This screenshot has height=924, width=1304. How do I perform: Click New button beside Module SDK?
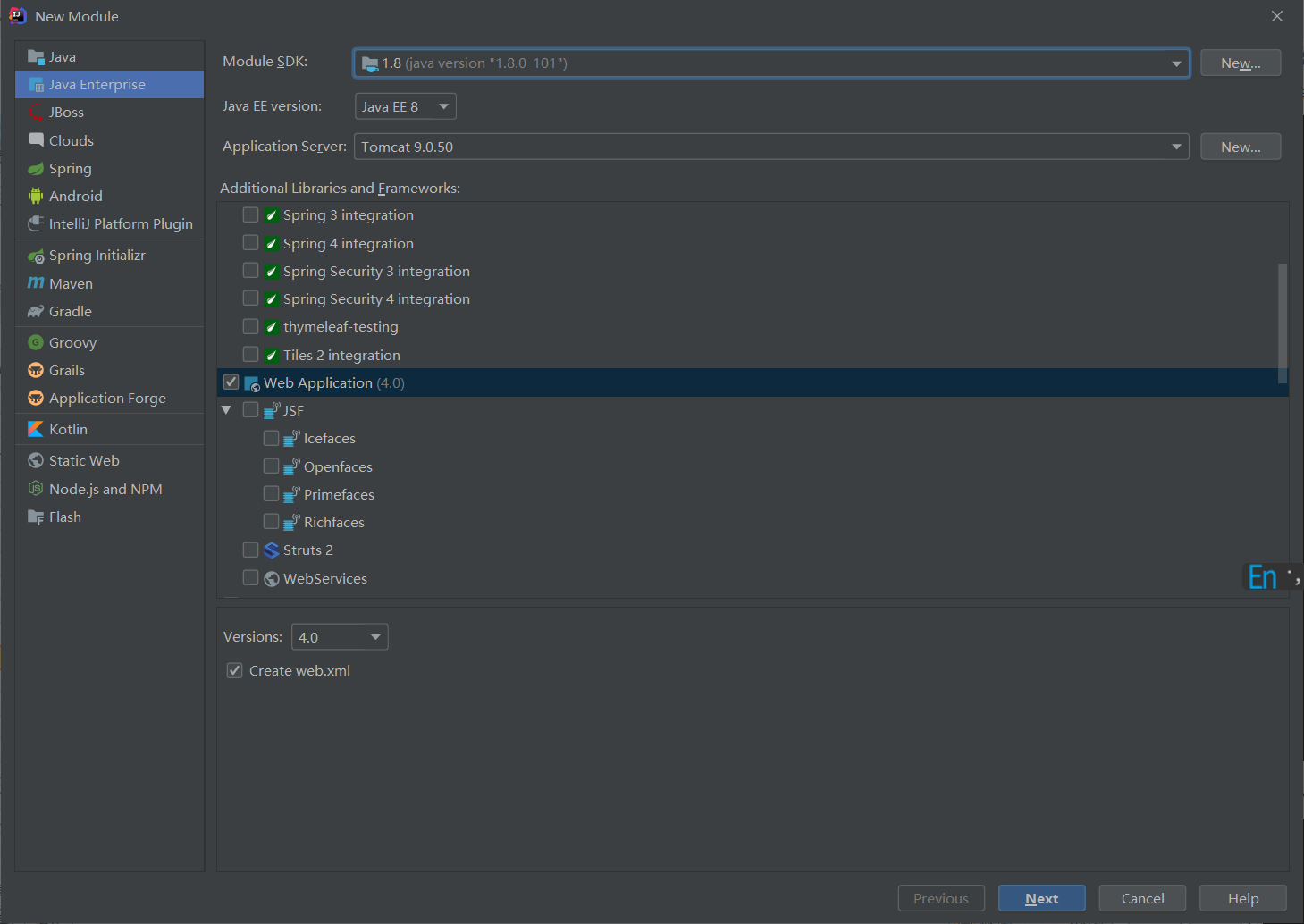point(1241,63)
